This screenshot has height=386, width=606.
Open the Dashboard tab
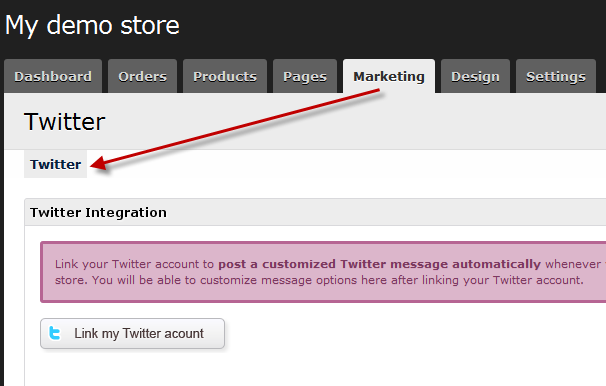tap(53, 76)
